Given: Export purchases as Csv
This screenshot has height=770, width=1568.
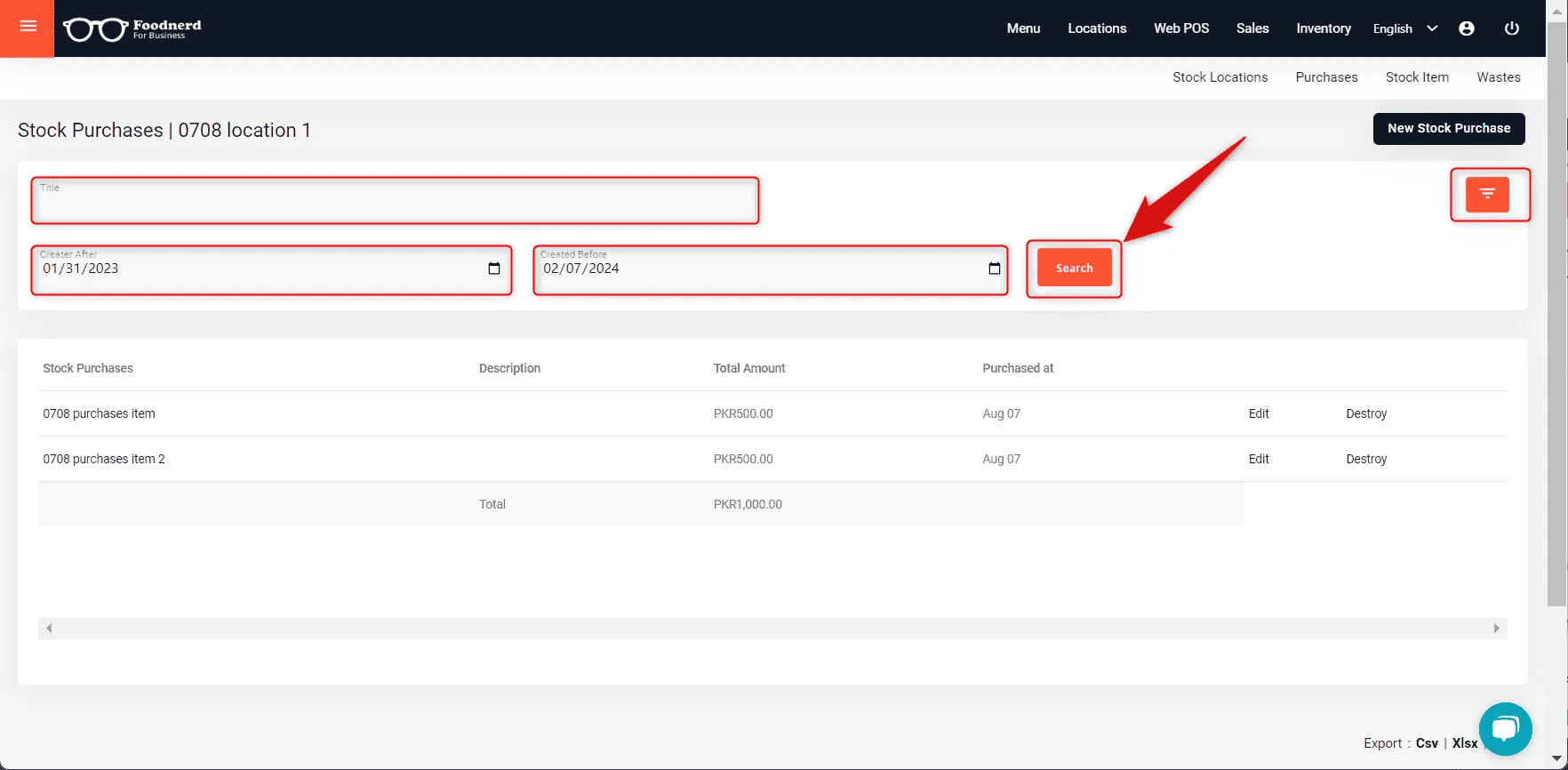Looking at the screenshot, I should tap(1427, 743).
